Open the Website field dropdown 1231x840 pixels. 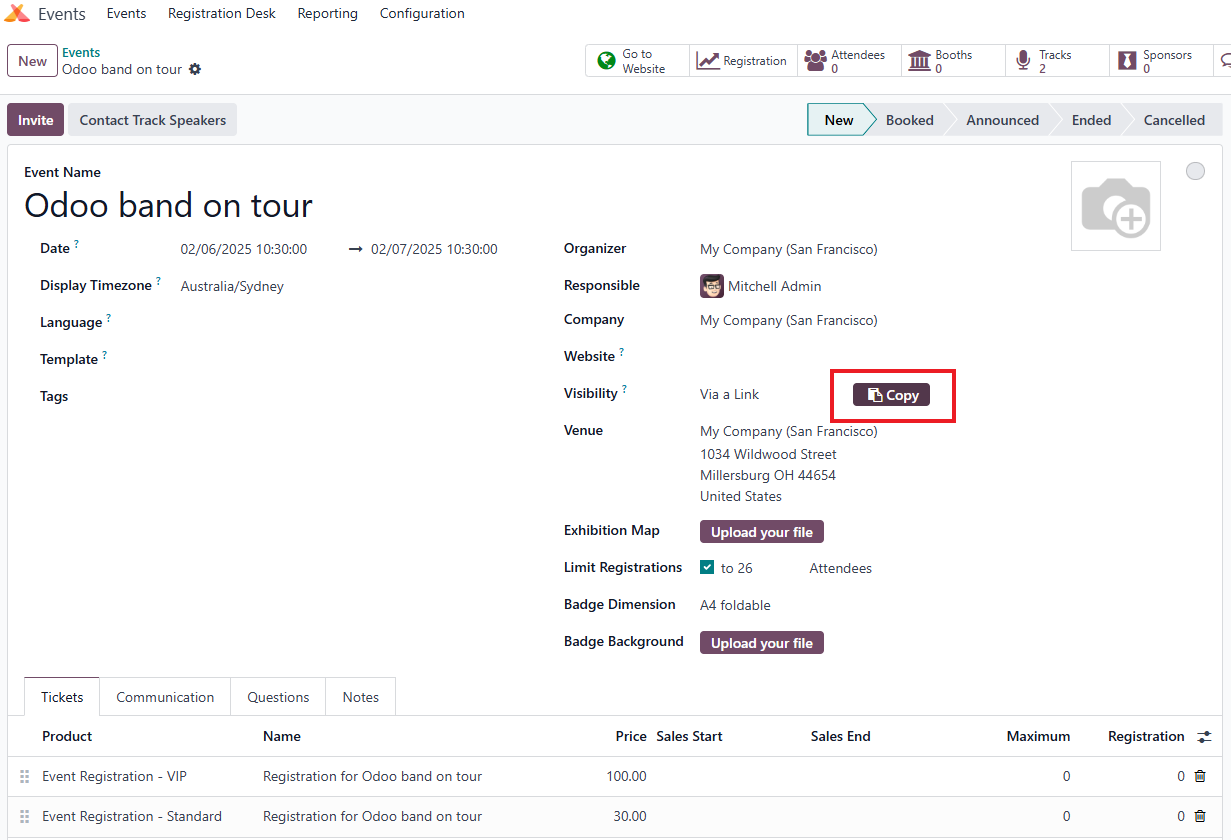tap(875, 357)
